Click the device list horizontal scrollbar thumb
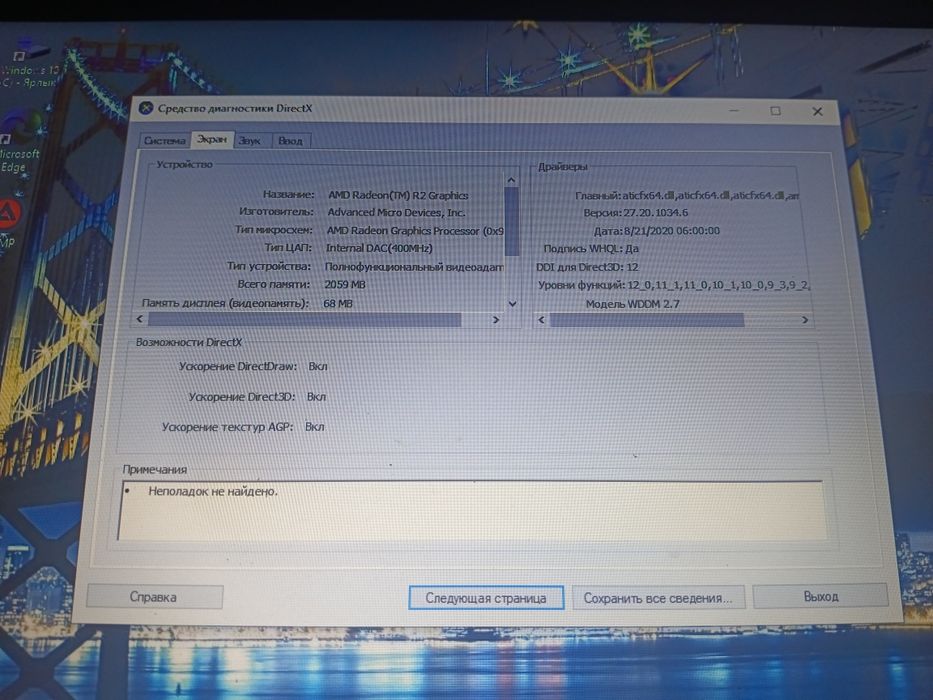 click(x=305, y=320)
